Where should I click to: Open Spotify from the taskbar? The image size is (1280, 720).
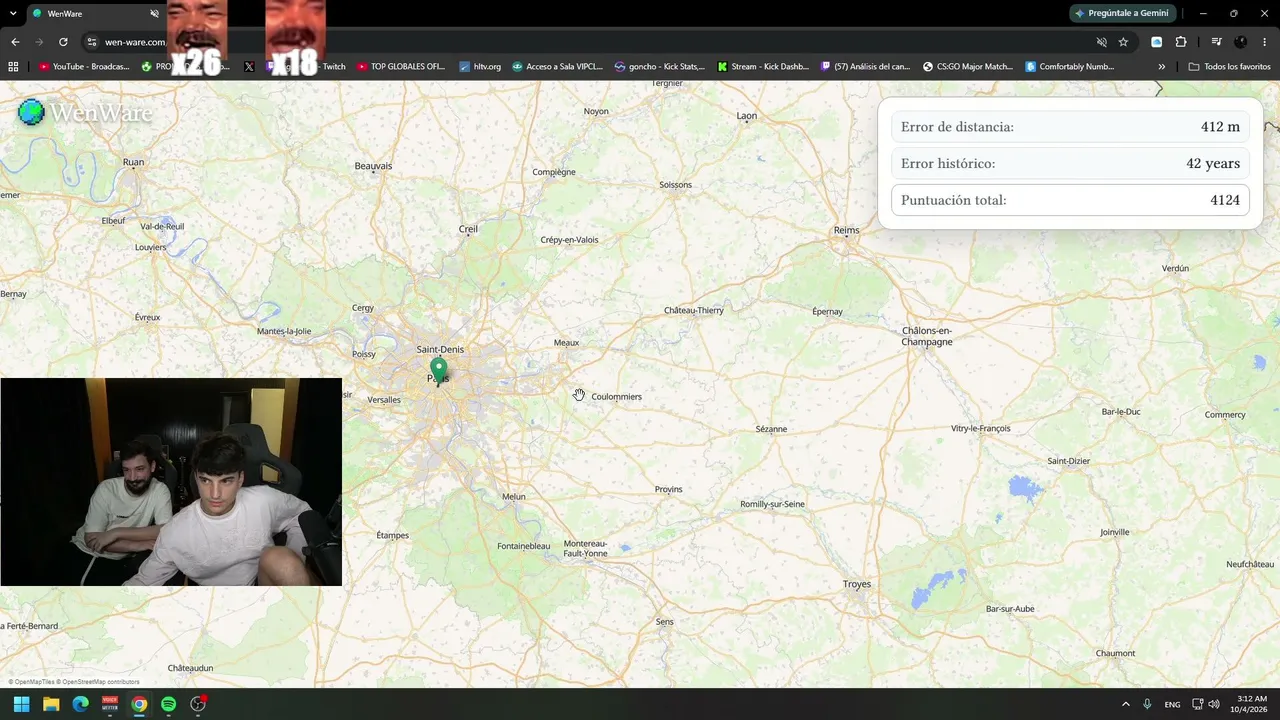tap(168, 704)
